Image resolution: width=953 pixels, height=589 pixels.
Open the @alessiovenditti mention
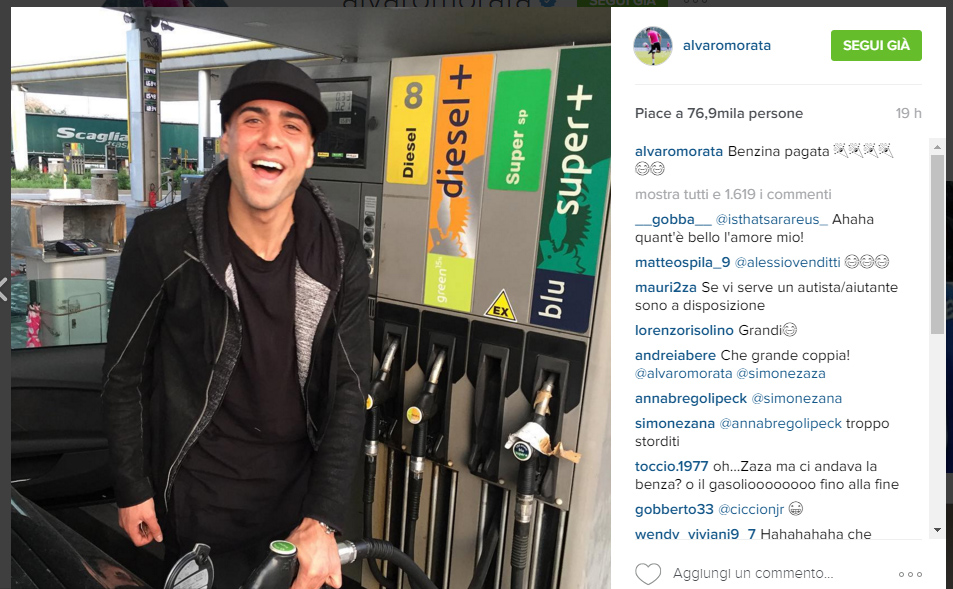[x=787, y=262]
